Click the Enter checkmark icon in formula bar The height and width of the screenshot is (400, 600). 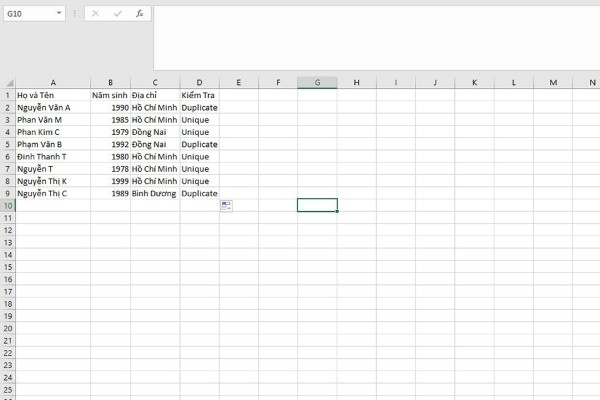[117, 14]
